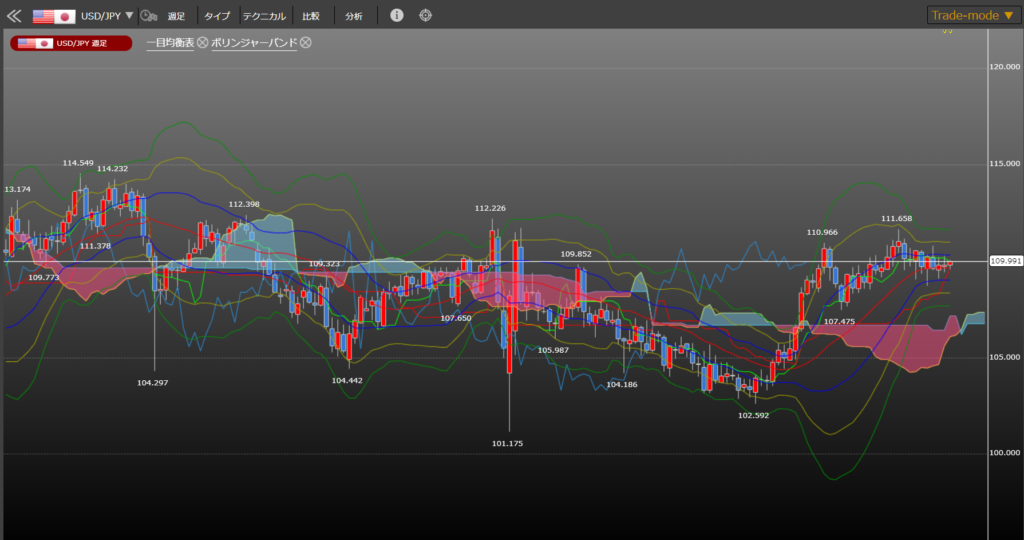The height and width of the screenshot is (540, 1024).
Task: Click the 一目均衡表 indicator label
Action: click(170, 42)
